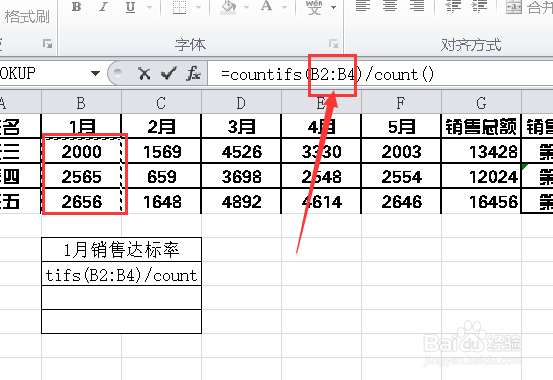553x380 pixels.
Task: Click header cell 5月
Action: [x=401, y=126]
